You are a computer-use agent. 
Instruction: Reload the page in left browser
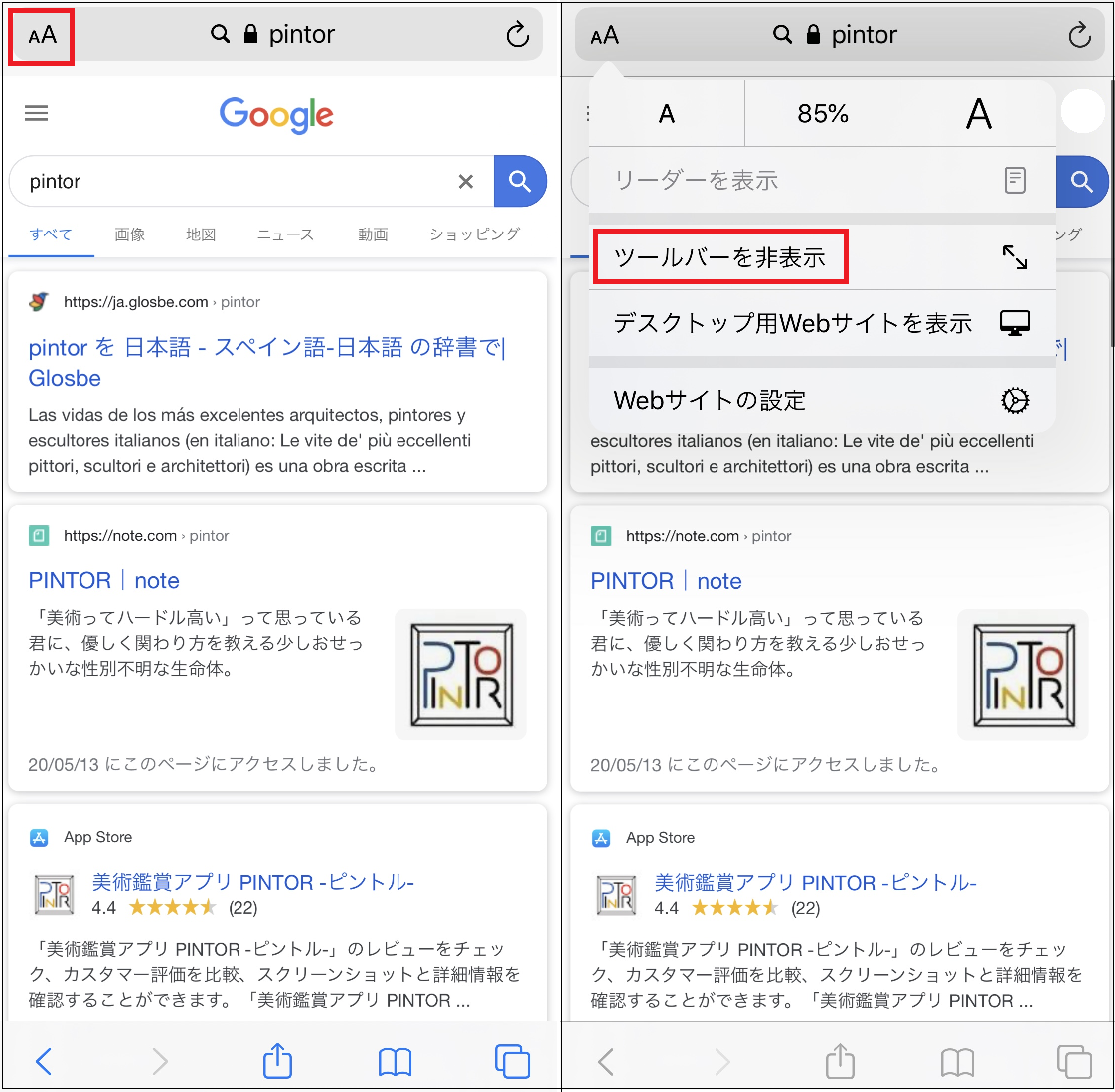click(517, 36)
